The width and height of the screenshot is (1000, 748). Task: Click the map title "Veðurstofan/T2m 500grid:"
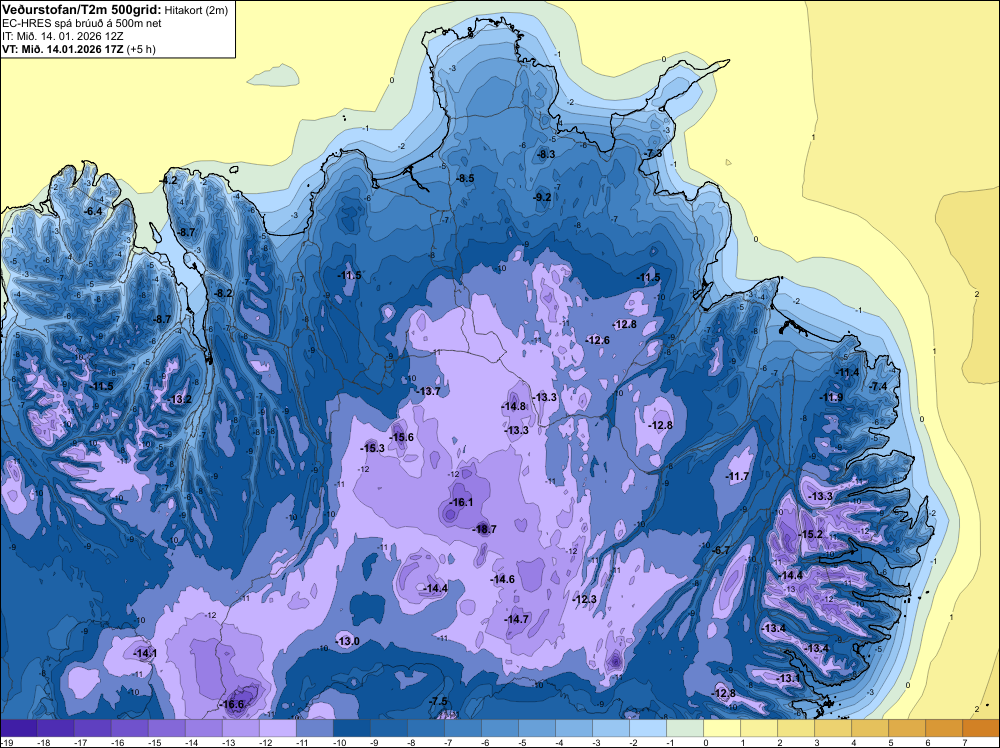point(81,10)
